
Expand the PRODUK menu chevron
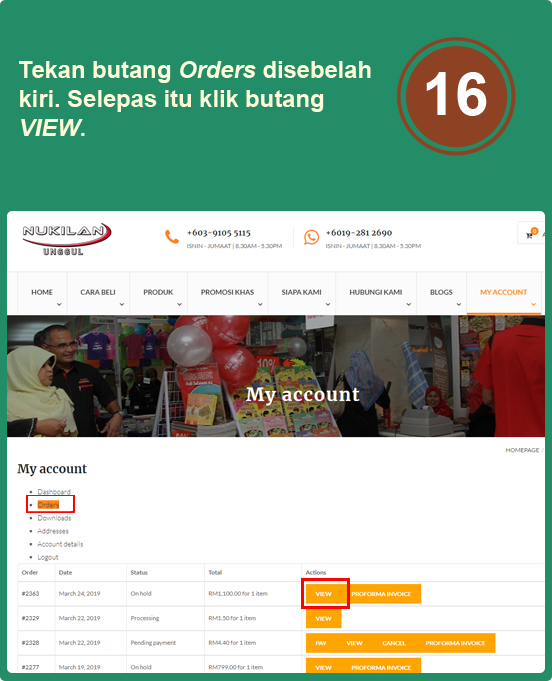tap(179, 304)
